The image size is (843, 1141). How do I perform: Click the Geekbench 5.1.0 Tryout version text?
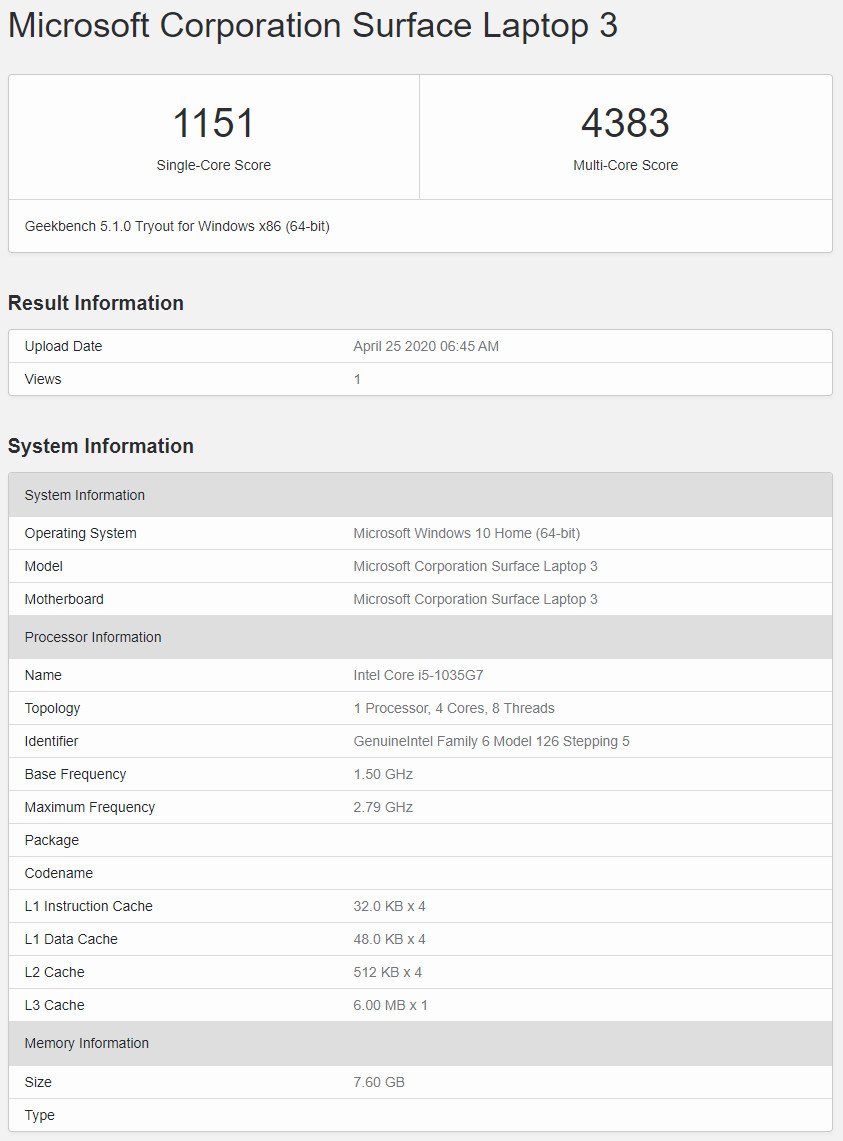[x=177, y=226]
